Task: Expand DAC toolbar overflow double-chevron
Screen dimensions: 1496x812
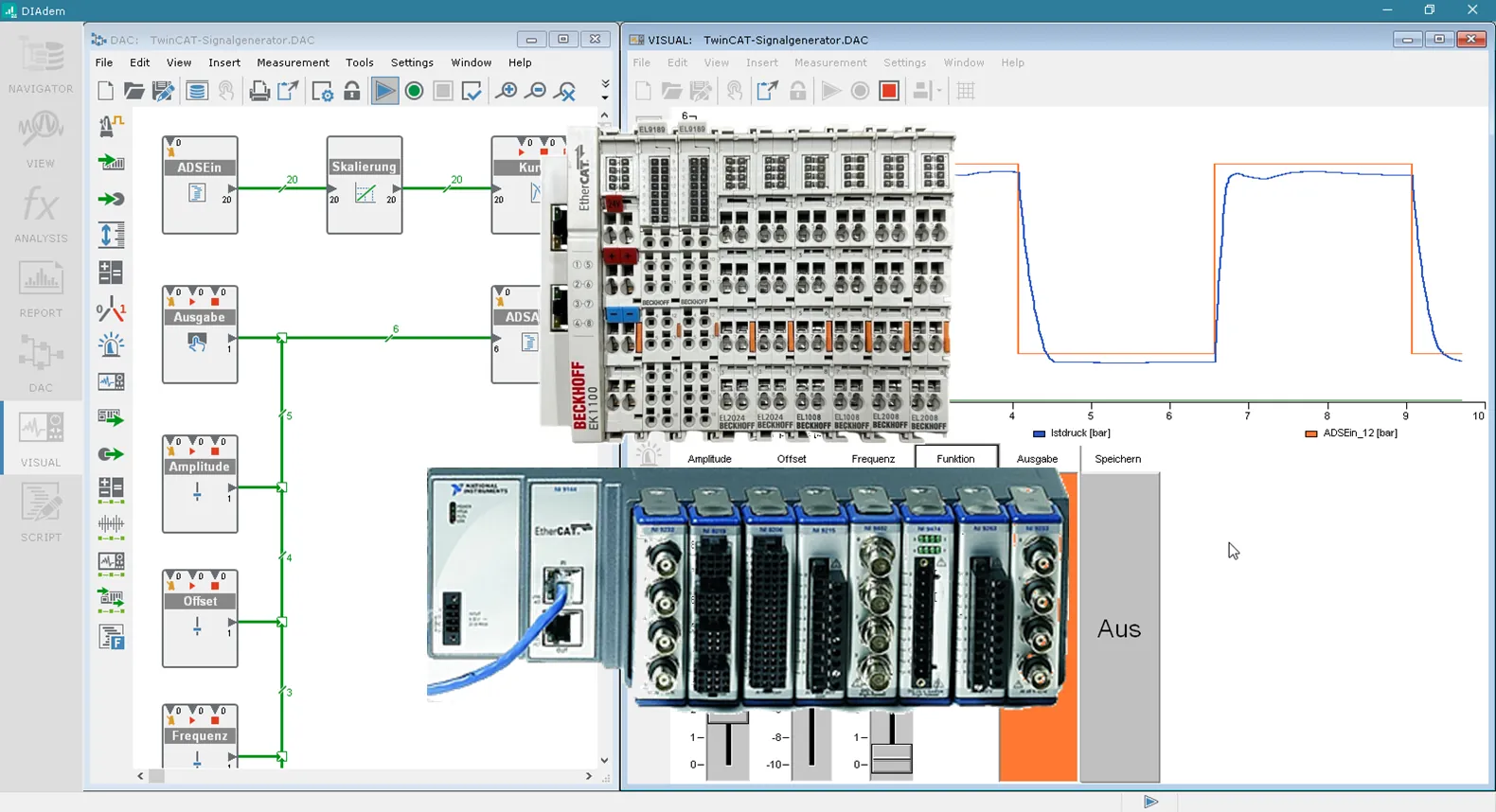Action: (605, 84)
